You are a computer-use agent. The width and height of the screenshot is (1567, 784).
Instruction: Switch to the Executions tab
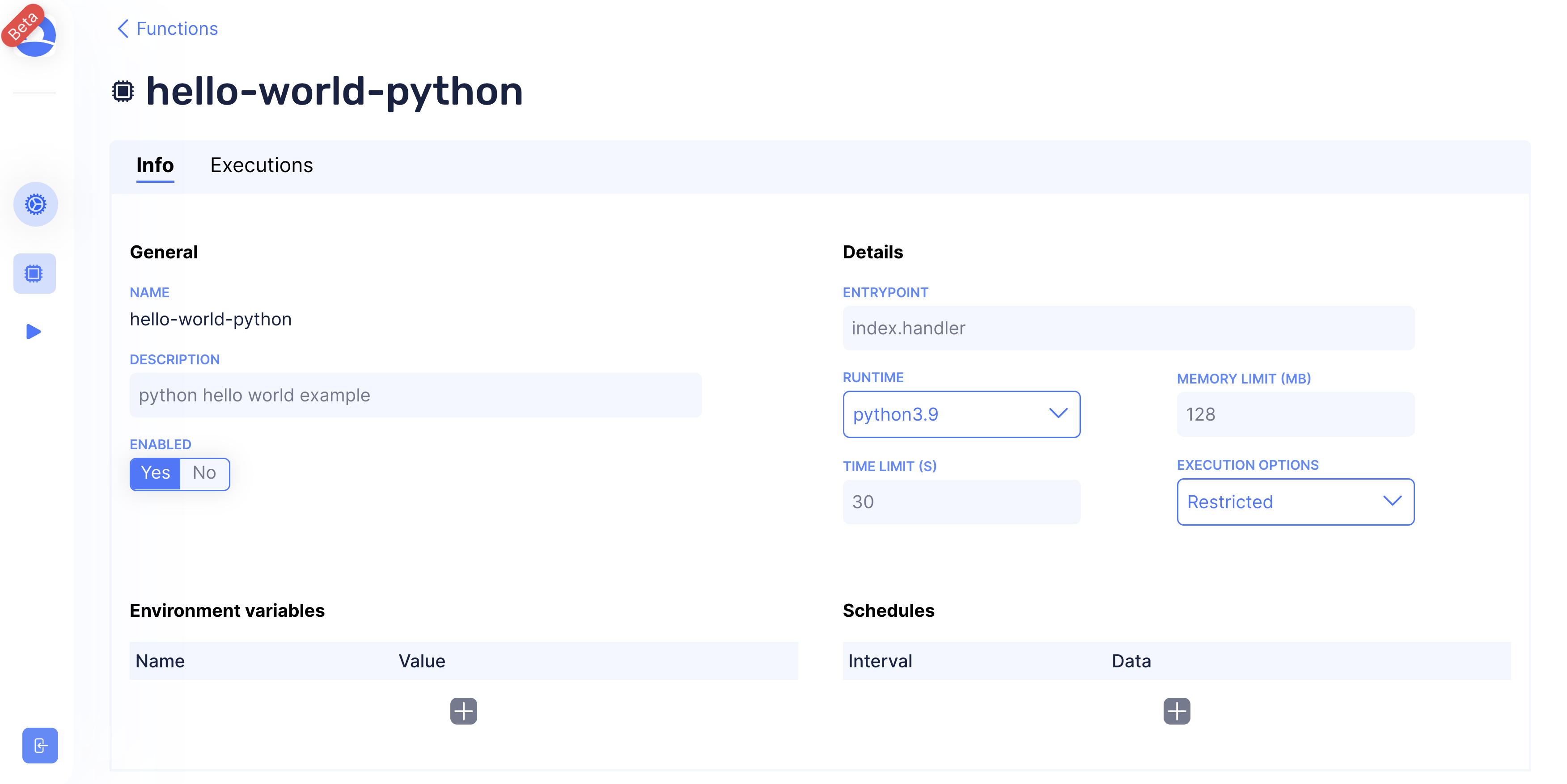coord(262,165)
